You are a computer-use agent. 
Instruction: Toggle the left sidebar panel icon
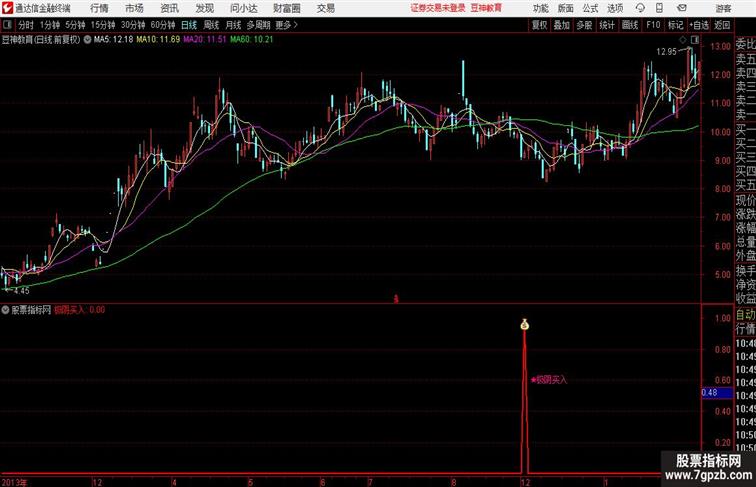(x=7, y=25)
